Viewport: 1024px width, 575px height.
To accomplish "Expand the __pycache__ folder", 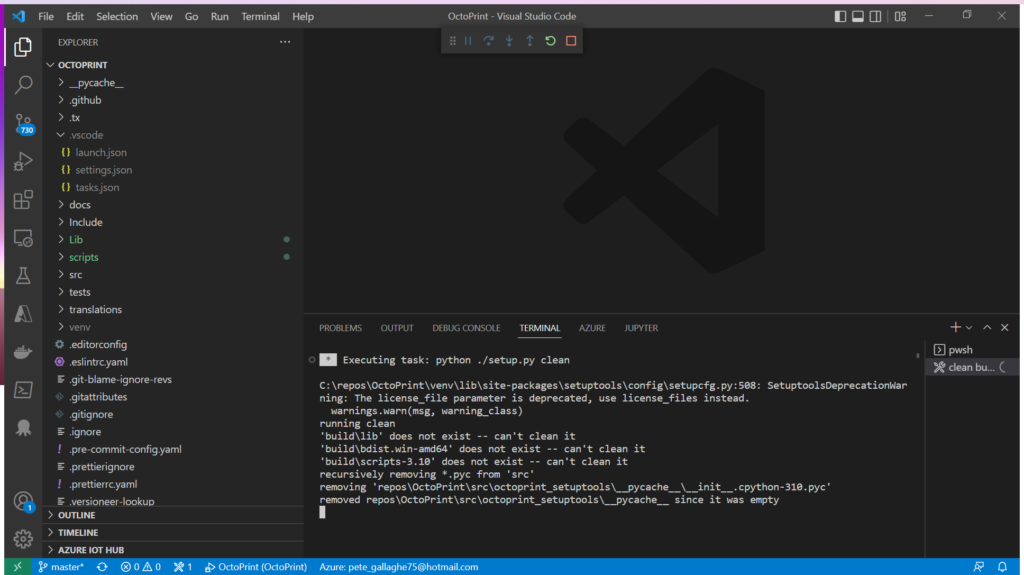I will point(173,82).
